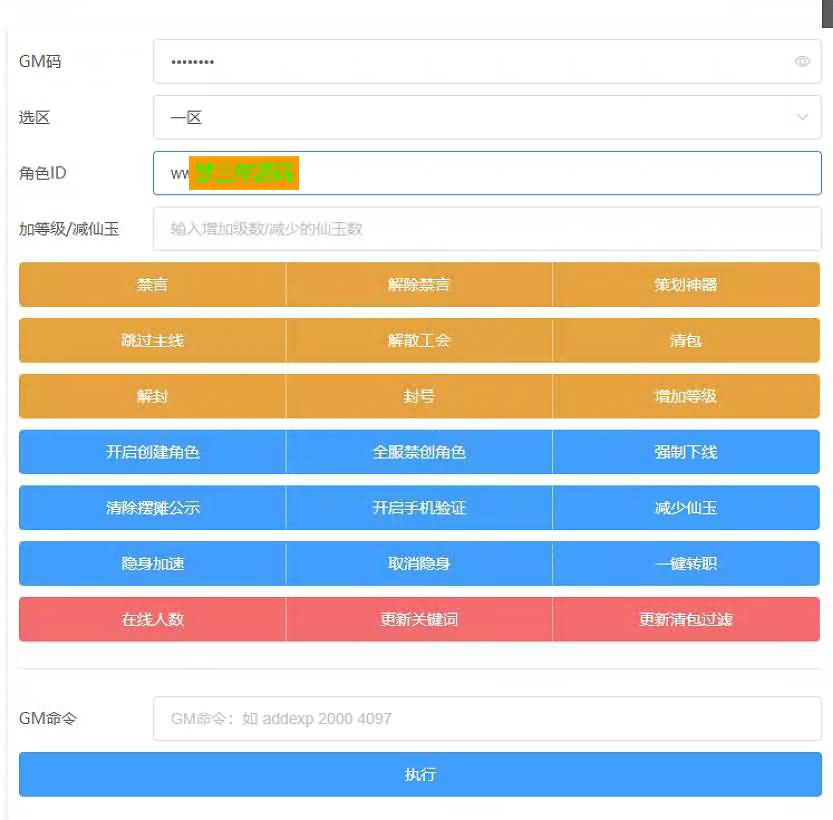Screen dimensions: 833x820
Task: Click the 增加等级 button
Action: [686, 396]
